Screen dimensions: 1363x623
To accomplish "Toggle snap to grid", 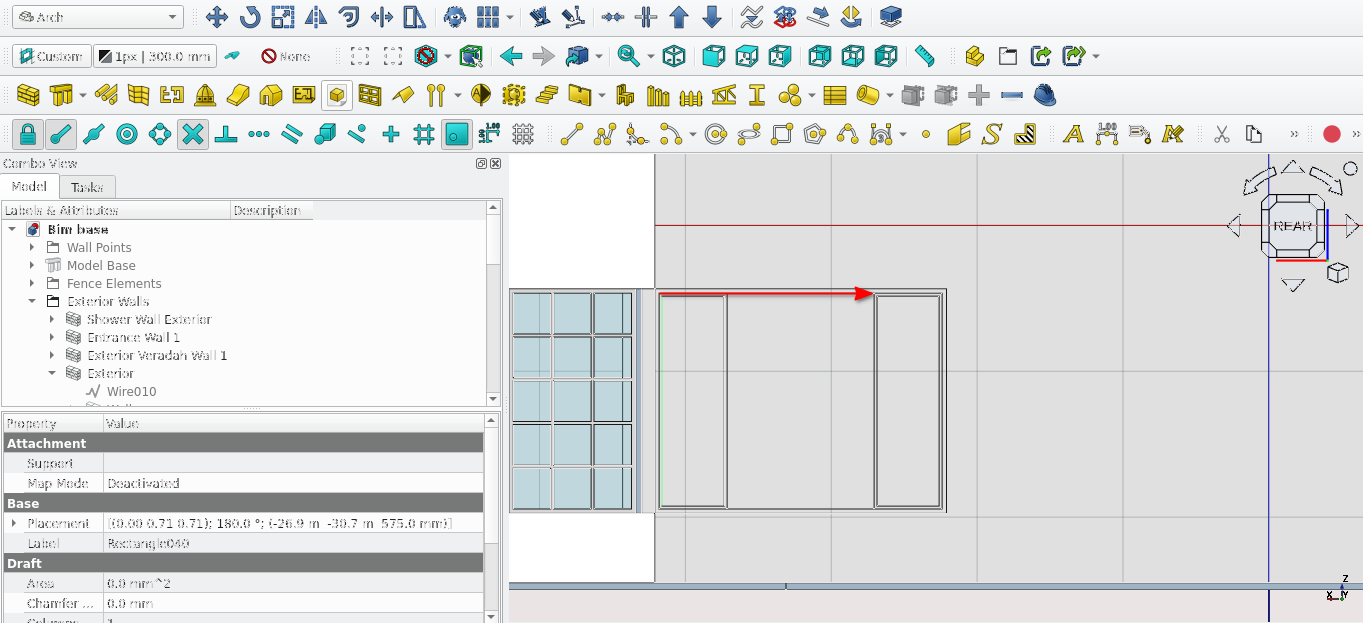I will (x=423, y=134).
